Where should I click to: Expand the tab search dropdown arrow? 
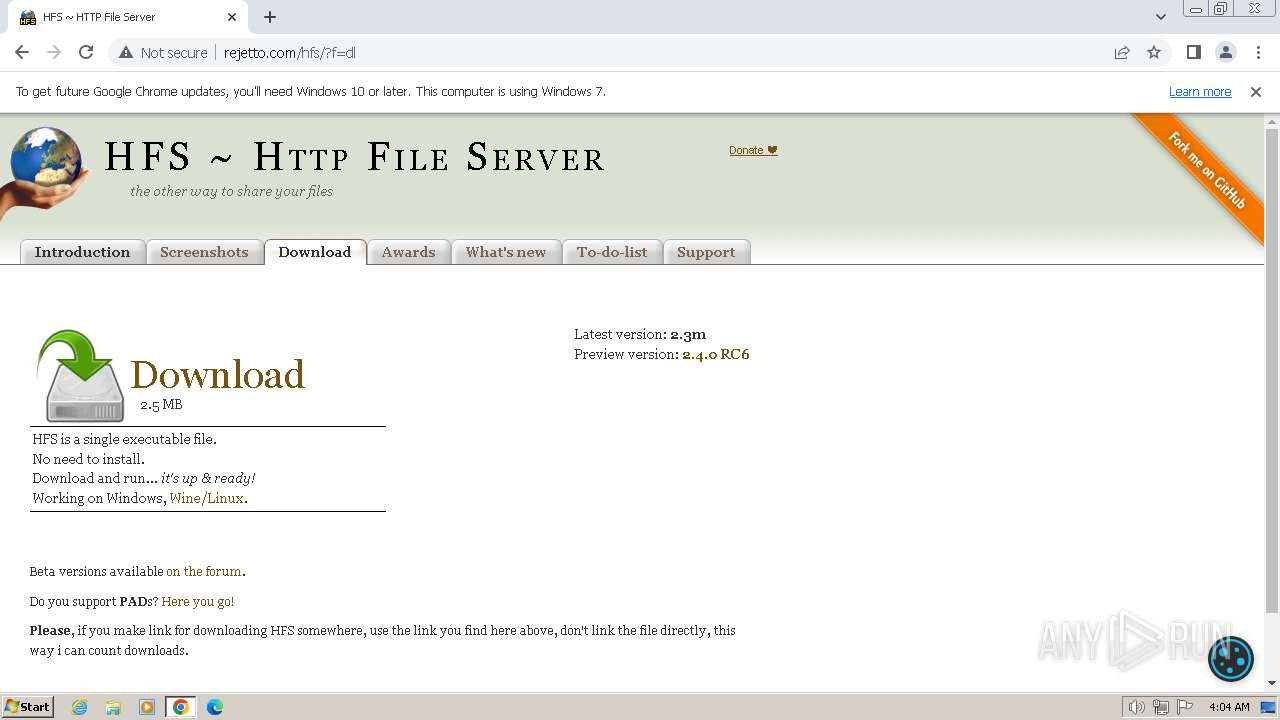(1160, 17)
